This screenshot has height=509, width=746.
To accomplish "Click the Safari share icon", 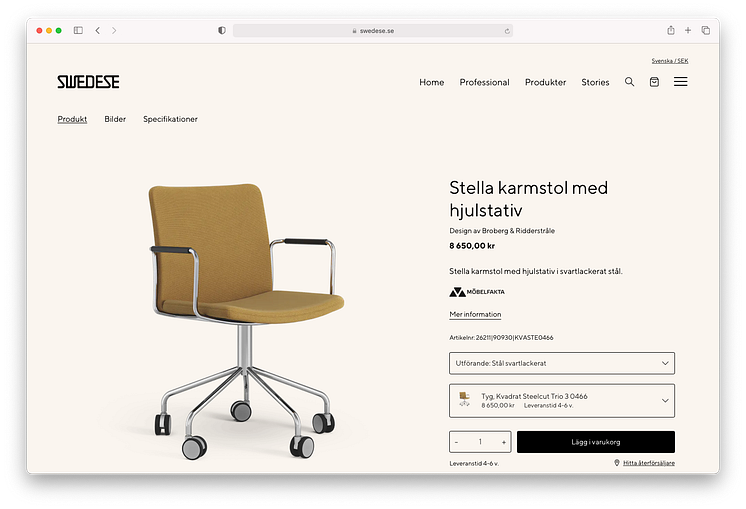I will (x=670, y=30).
